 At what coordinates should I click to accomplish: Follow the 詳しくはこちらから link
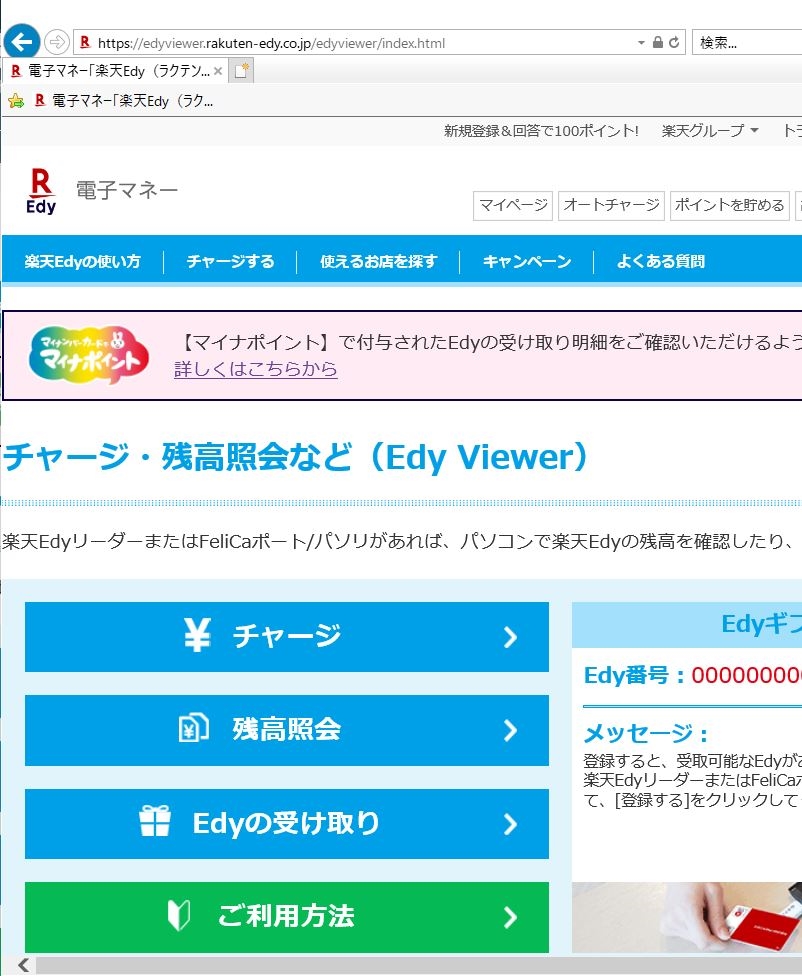tap(256, 369)
